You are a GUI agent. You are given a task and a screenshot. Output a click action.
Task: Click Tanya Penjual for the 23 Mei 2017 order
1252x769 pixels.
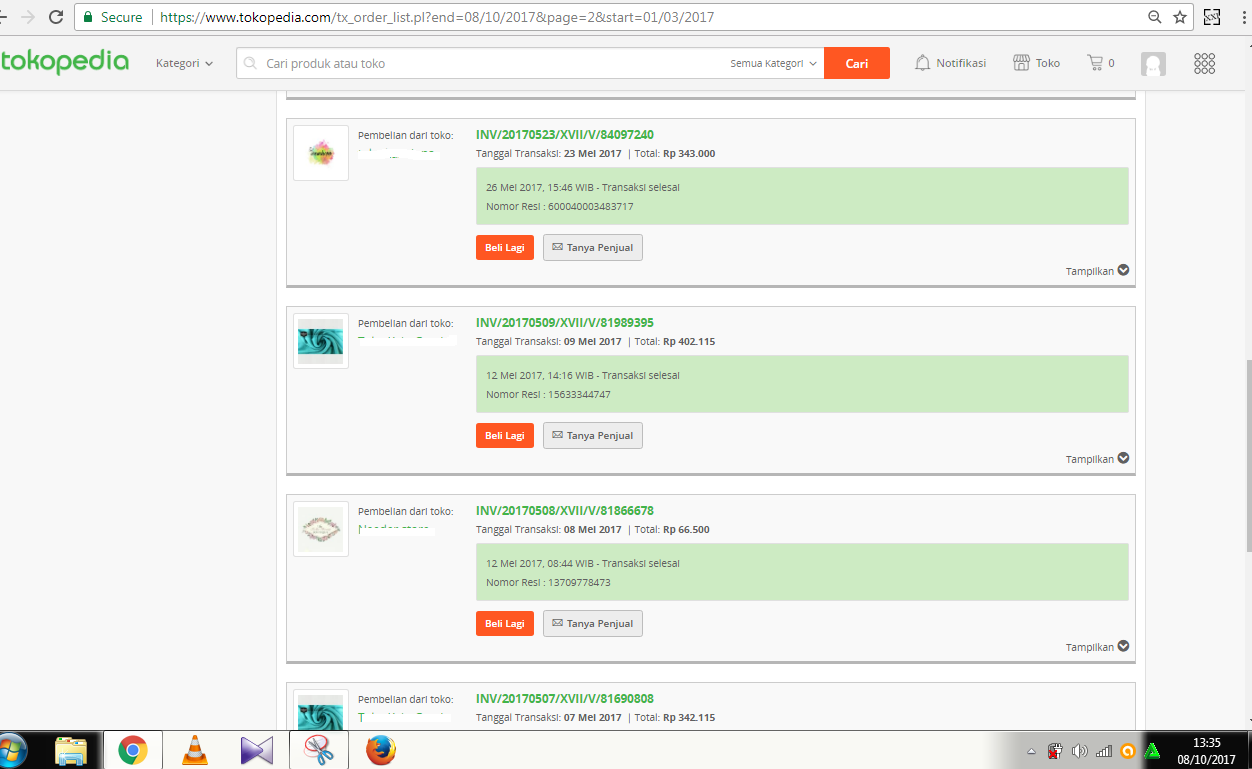[593, 247]
